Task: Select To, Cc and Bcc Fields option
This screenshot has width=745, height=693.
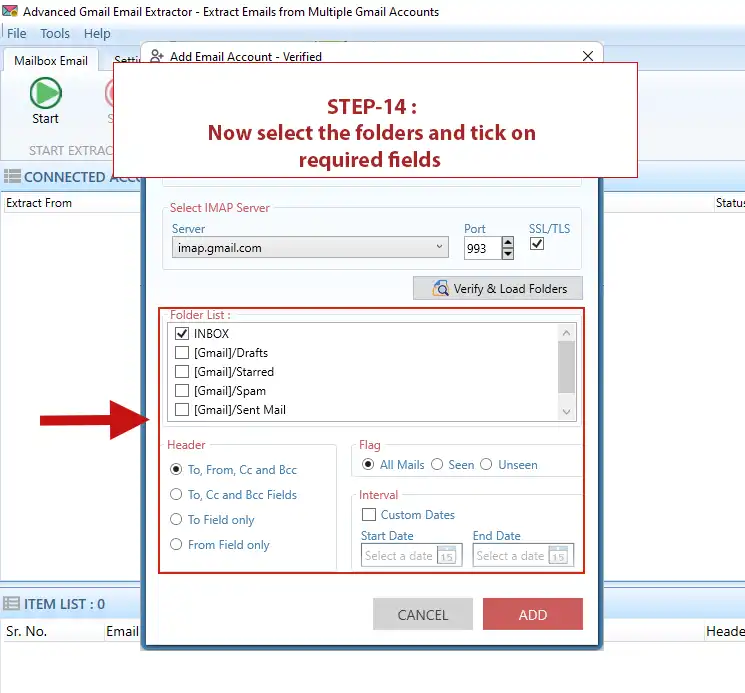Action: click(x=176, y=494)
